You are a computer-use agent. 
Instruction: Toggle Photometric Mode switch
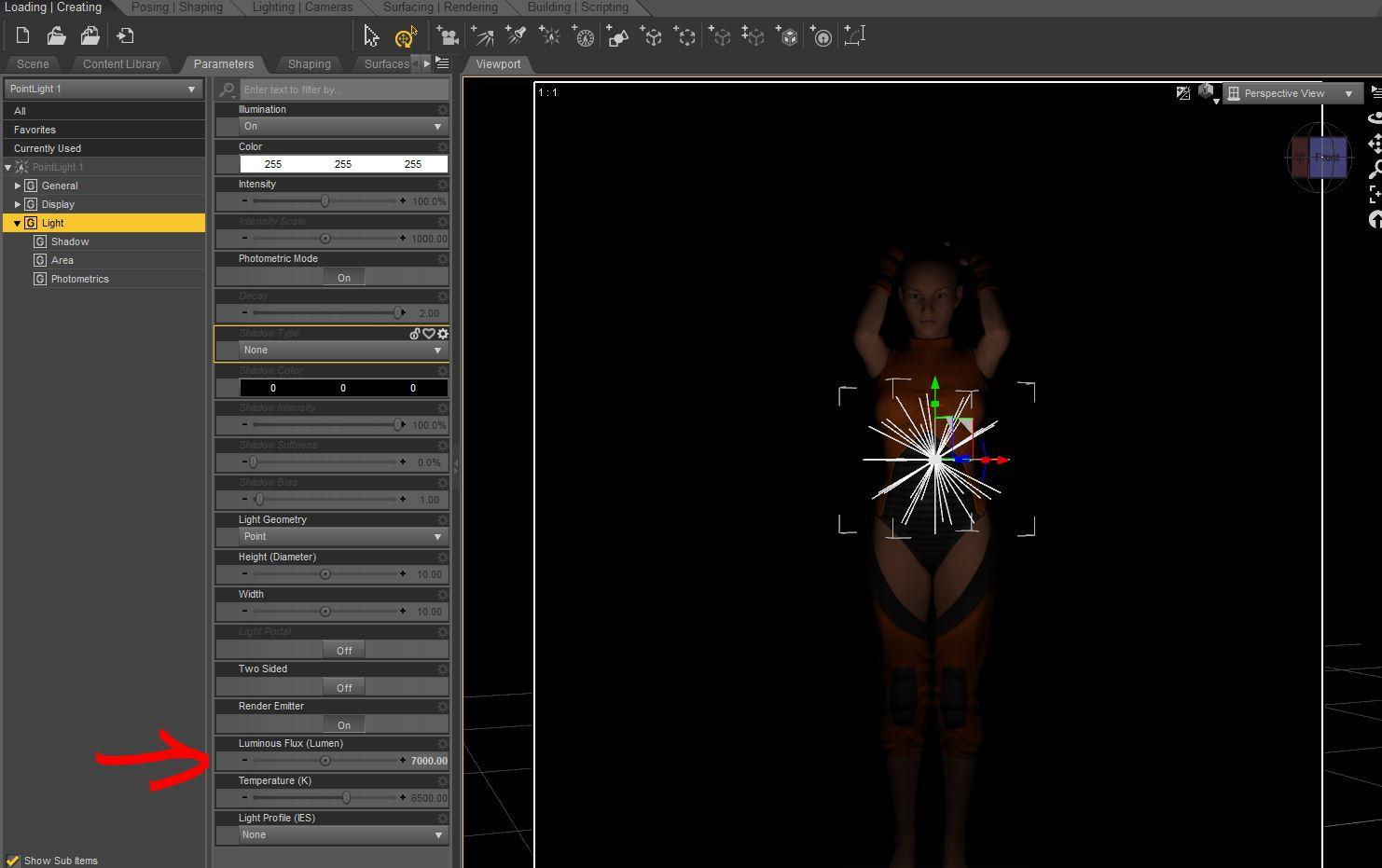pyautogui.click(x=344, y=278)
